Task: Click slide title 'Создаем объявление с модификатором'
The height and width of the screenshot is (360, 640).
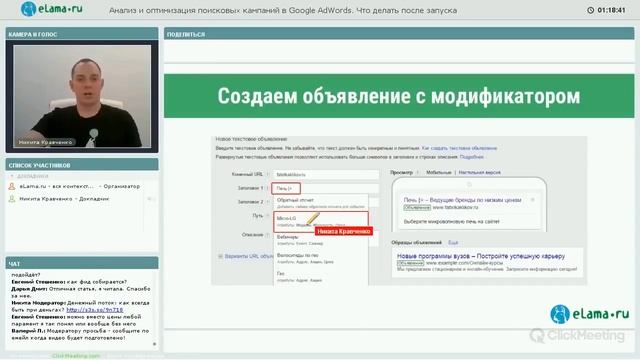Action: point(399,96)
